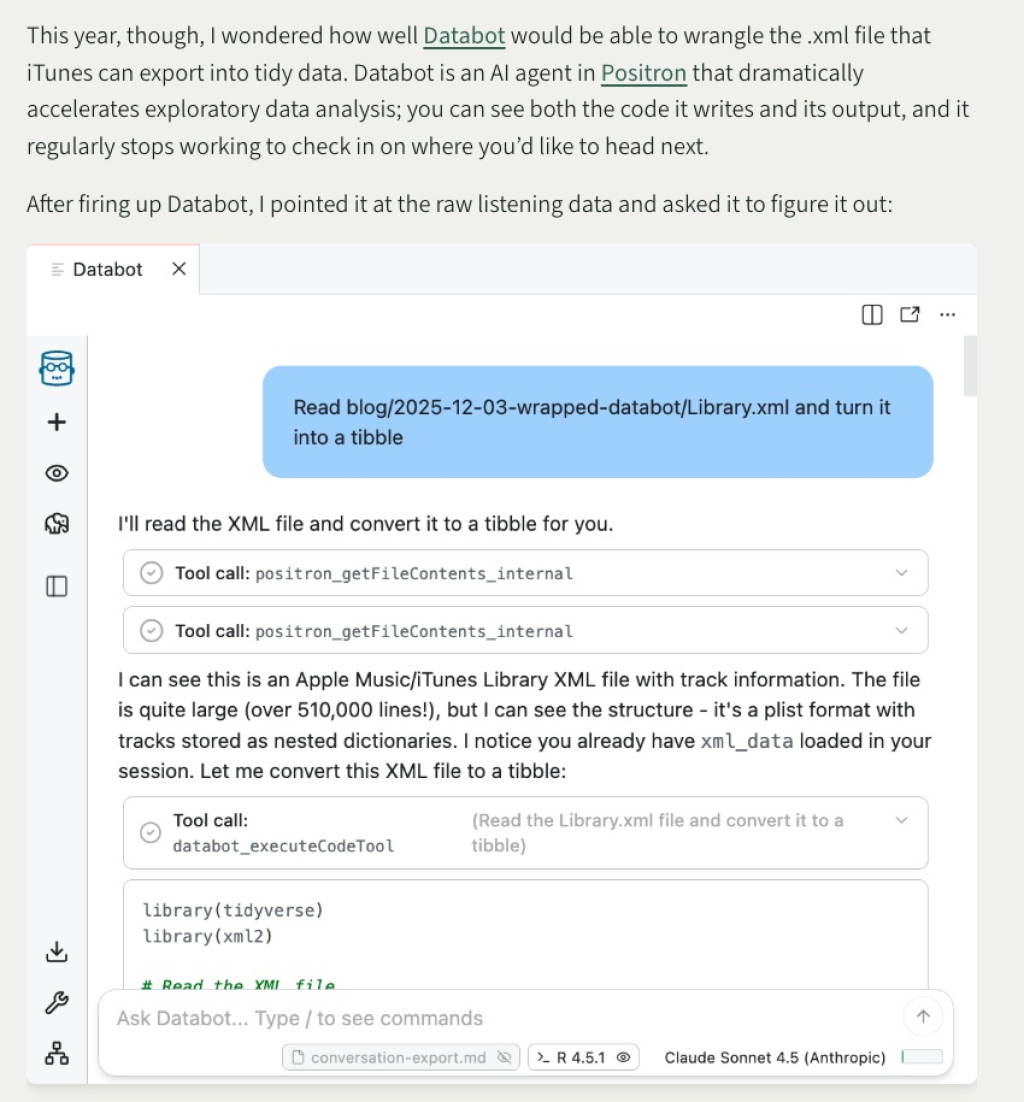The width and height of the screenshot is (1024, 1102).
Task: Click the Databot robot logo icon
Action: coord(57,369)
